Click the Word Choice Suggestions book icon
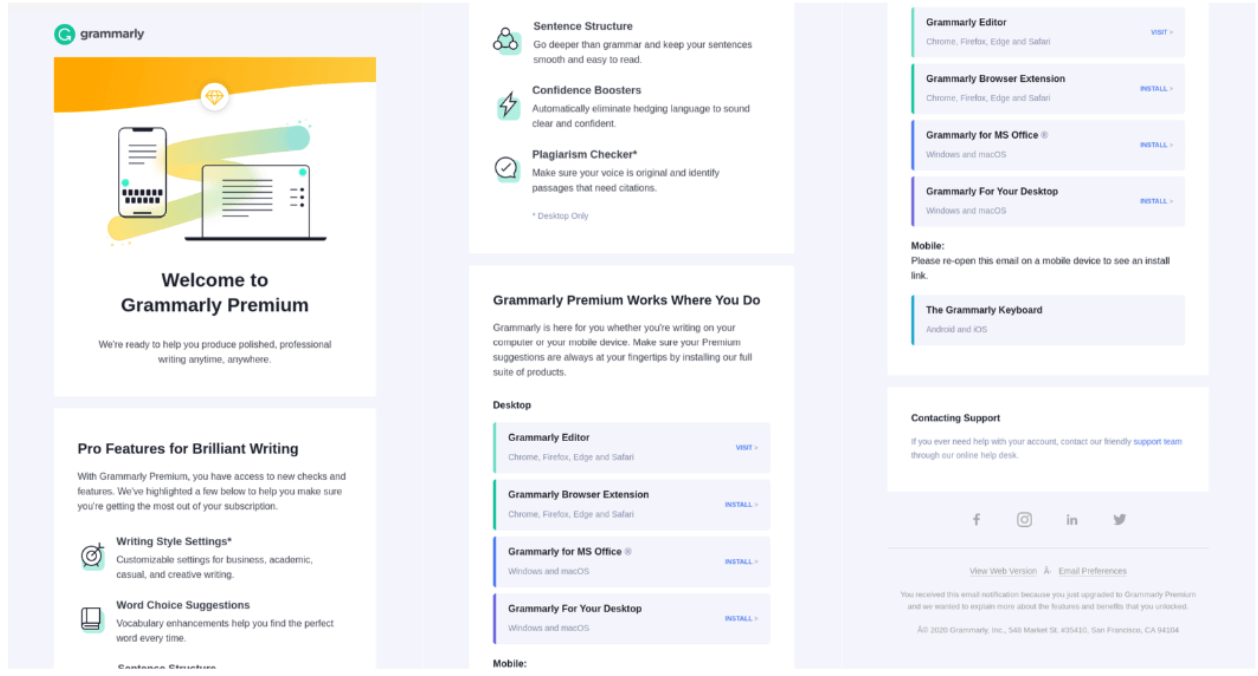Image resolution: width=1258 pixels, height=676 pixels. [x=92, y=618]
